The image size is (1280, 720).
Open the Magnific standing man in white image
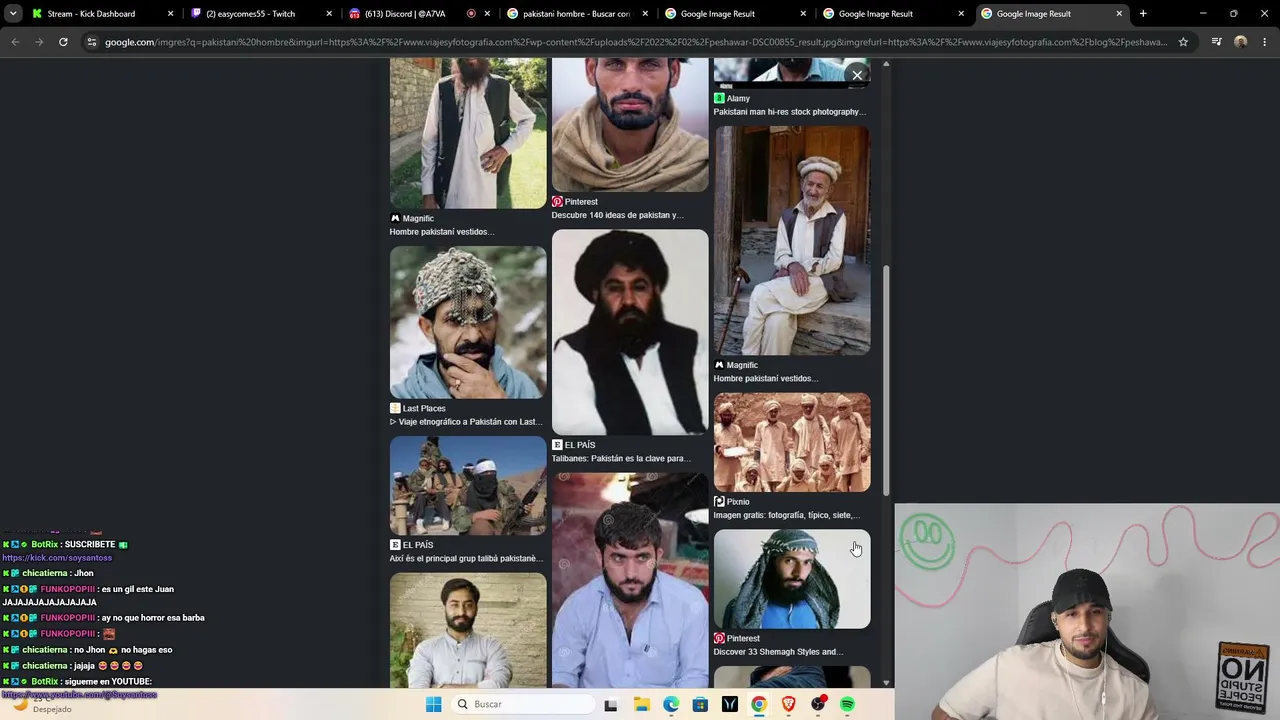click(468, 133)
